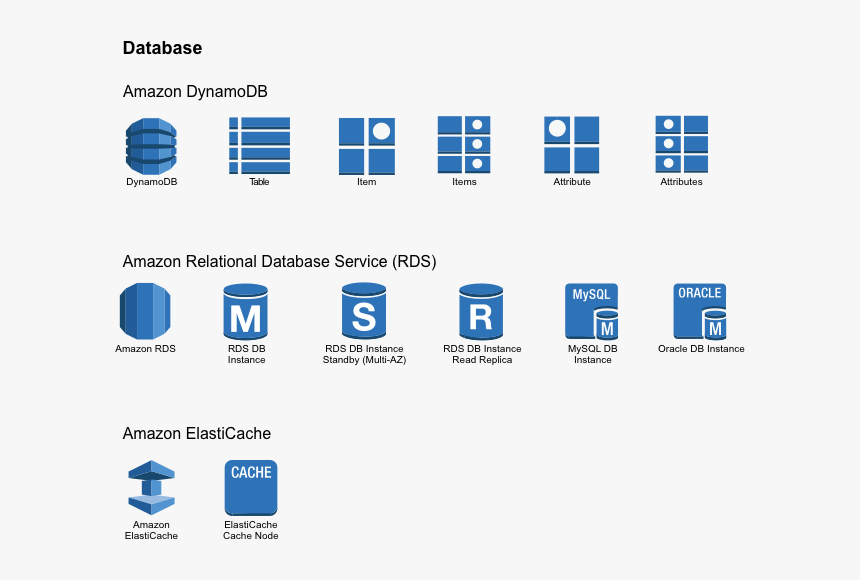Screen dimensions: 860x580
Task: Click the RDS DB Instance M cylinder
Action: (246, 312)
